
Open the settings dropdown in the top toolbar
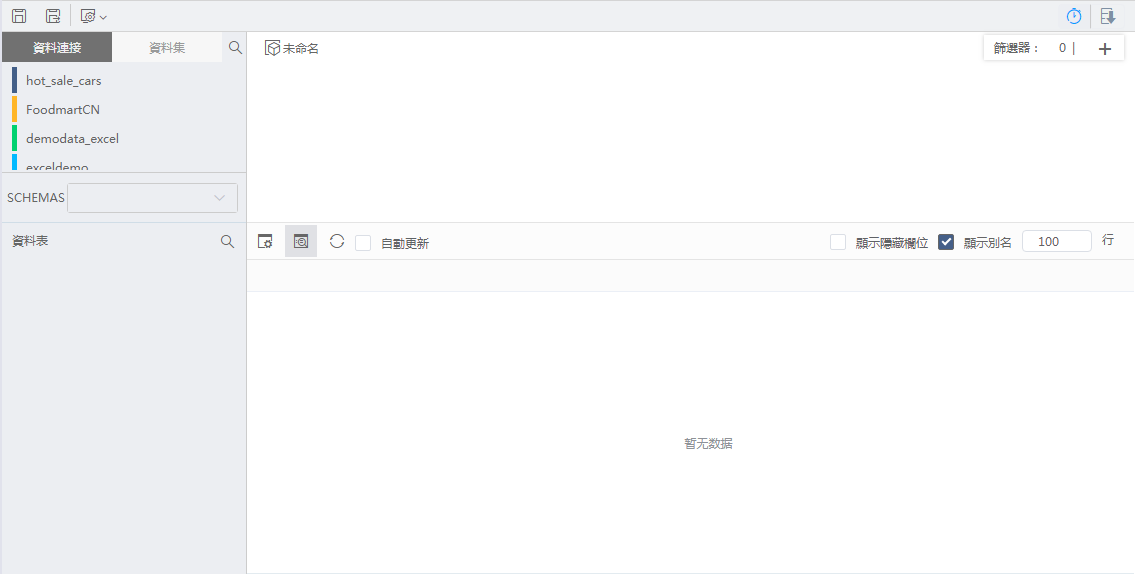pos(93,16)
